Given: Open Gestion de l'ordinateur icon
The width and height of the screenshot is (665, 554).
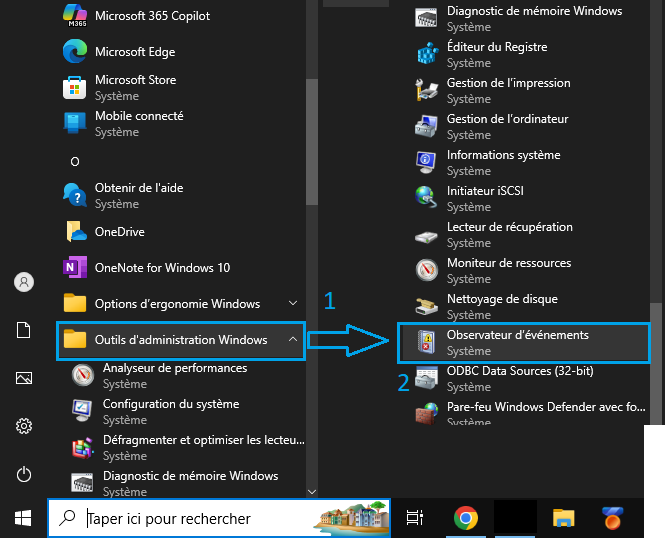Looking at the screenshot, I should point(426,126).
